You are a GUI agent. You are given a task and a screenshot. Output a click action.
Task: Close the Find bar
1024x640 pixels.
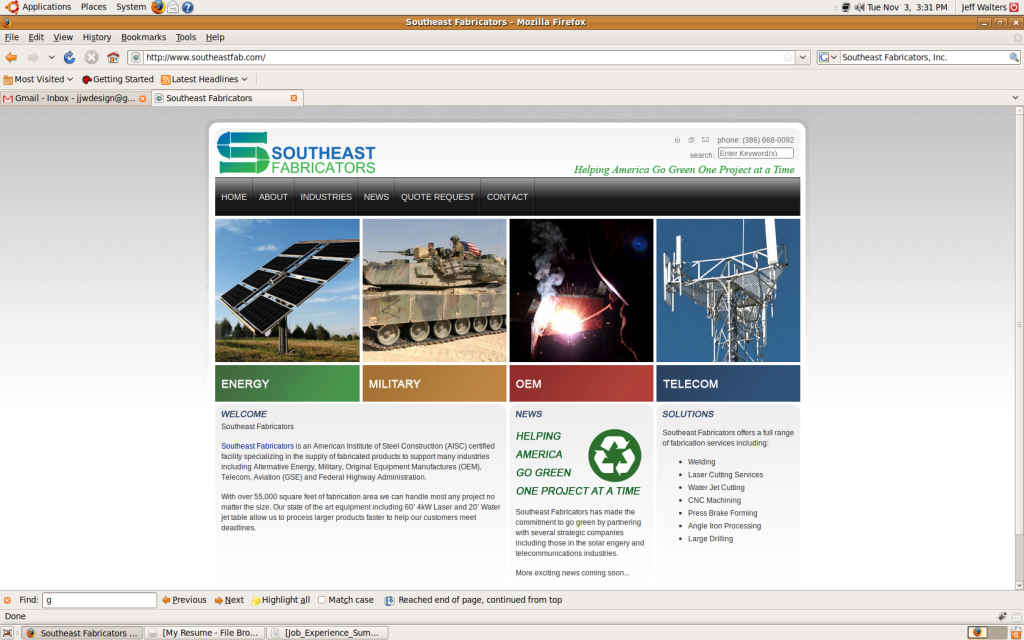click(x=7, y=600)
